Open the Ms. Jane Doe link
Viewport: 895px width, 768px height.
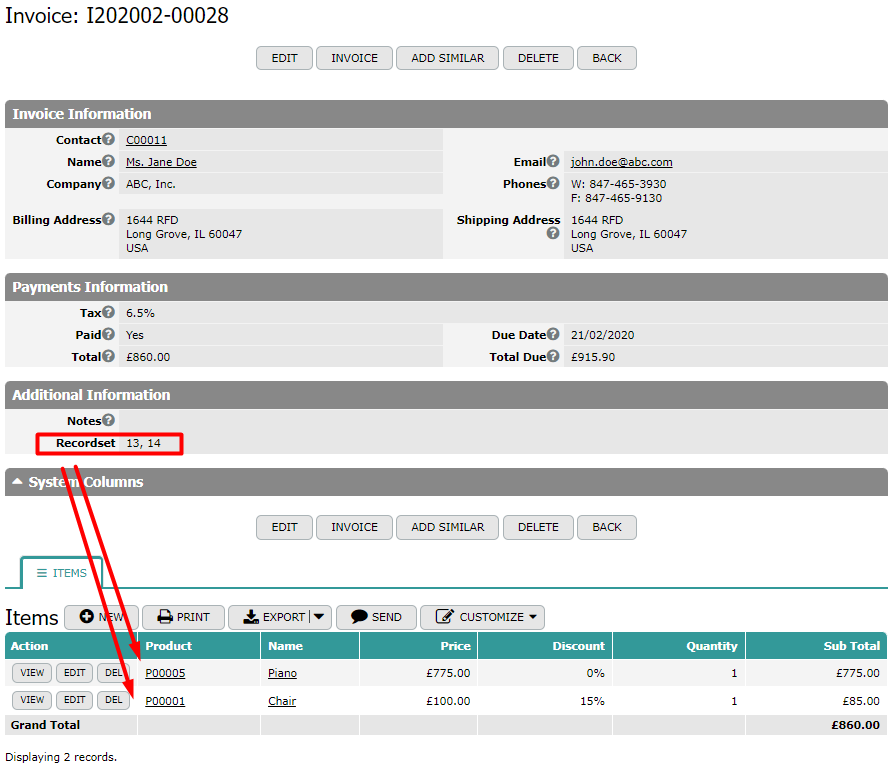pyautogui.click(x=162, y=162)
